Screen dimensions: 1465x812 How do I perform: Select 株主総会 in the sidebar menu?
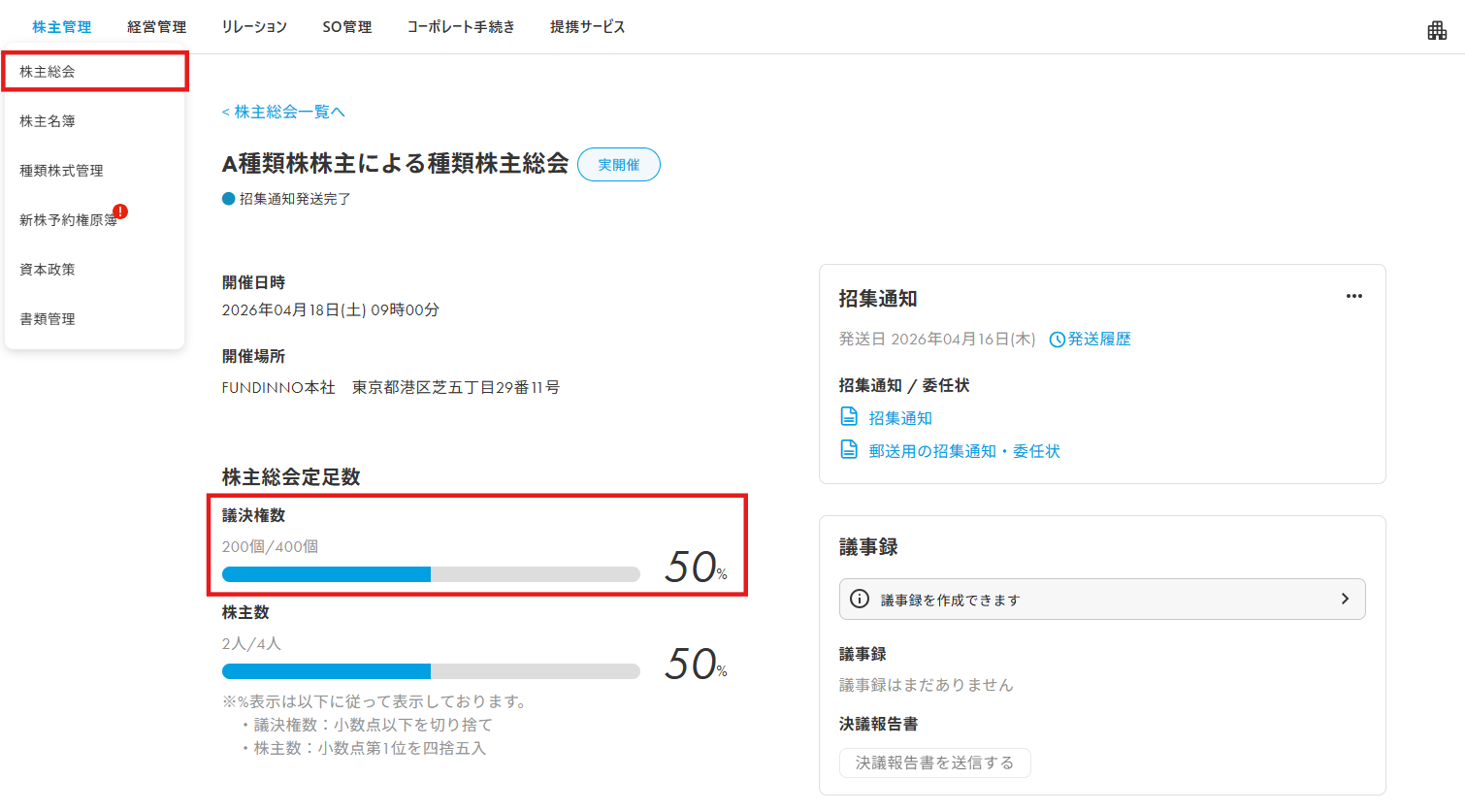coord(94,72)
